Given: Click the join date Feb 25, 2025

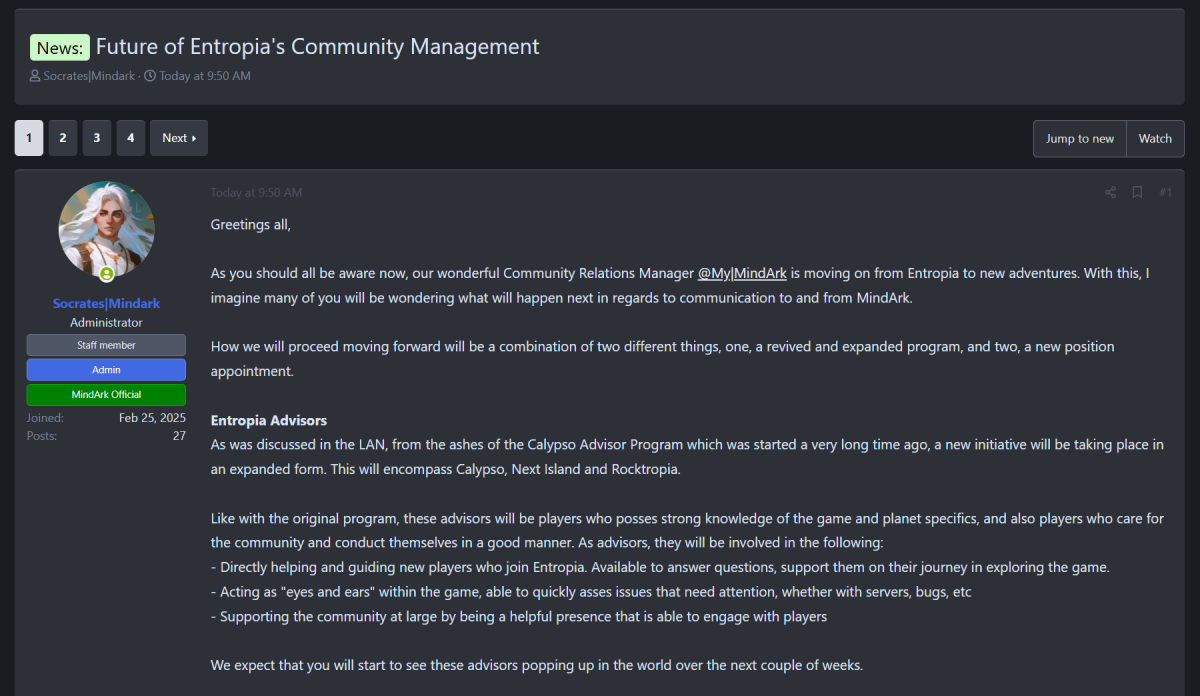Looking at the screenshot, I should point(152,418).
